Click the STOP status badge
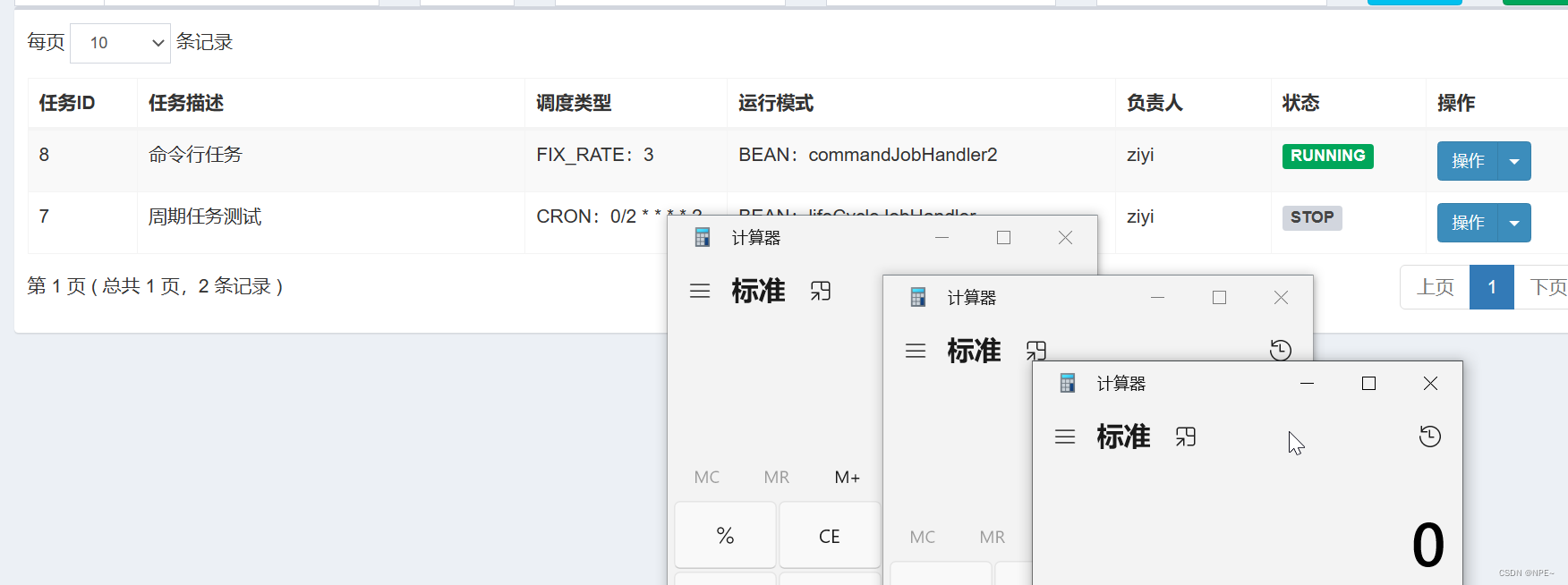The width and height of the screenshot is (1568, 585). click(x=1312, y=217)
